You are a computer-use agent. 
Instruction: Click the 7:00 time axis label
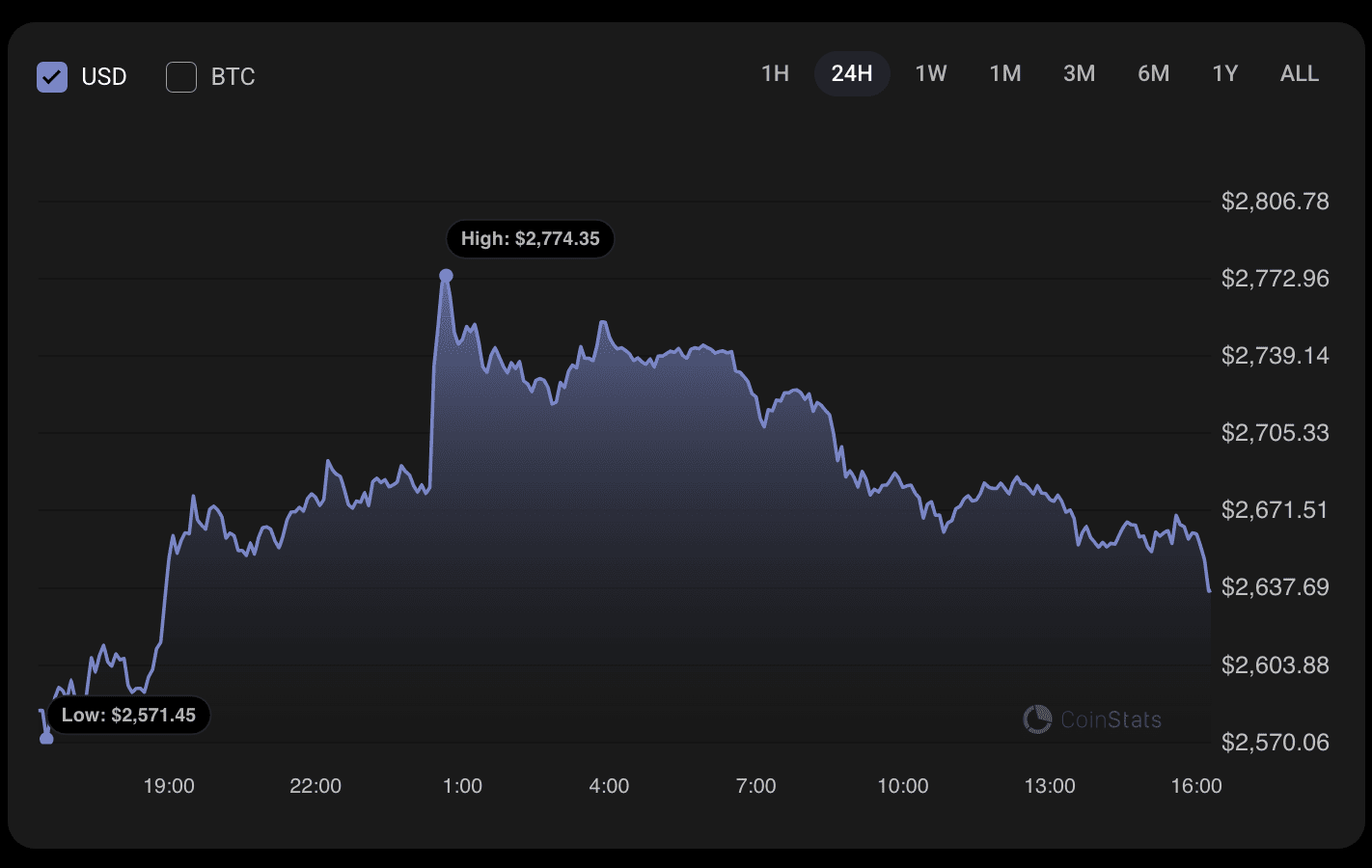(x=755, y=786)
